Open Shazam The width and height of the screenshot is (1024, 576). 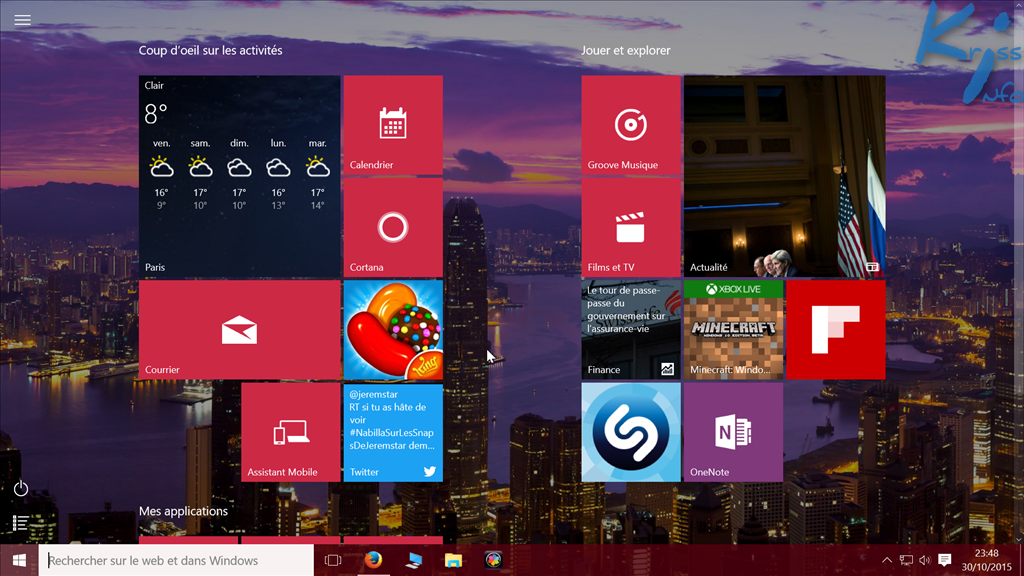pos(631,432)
